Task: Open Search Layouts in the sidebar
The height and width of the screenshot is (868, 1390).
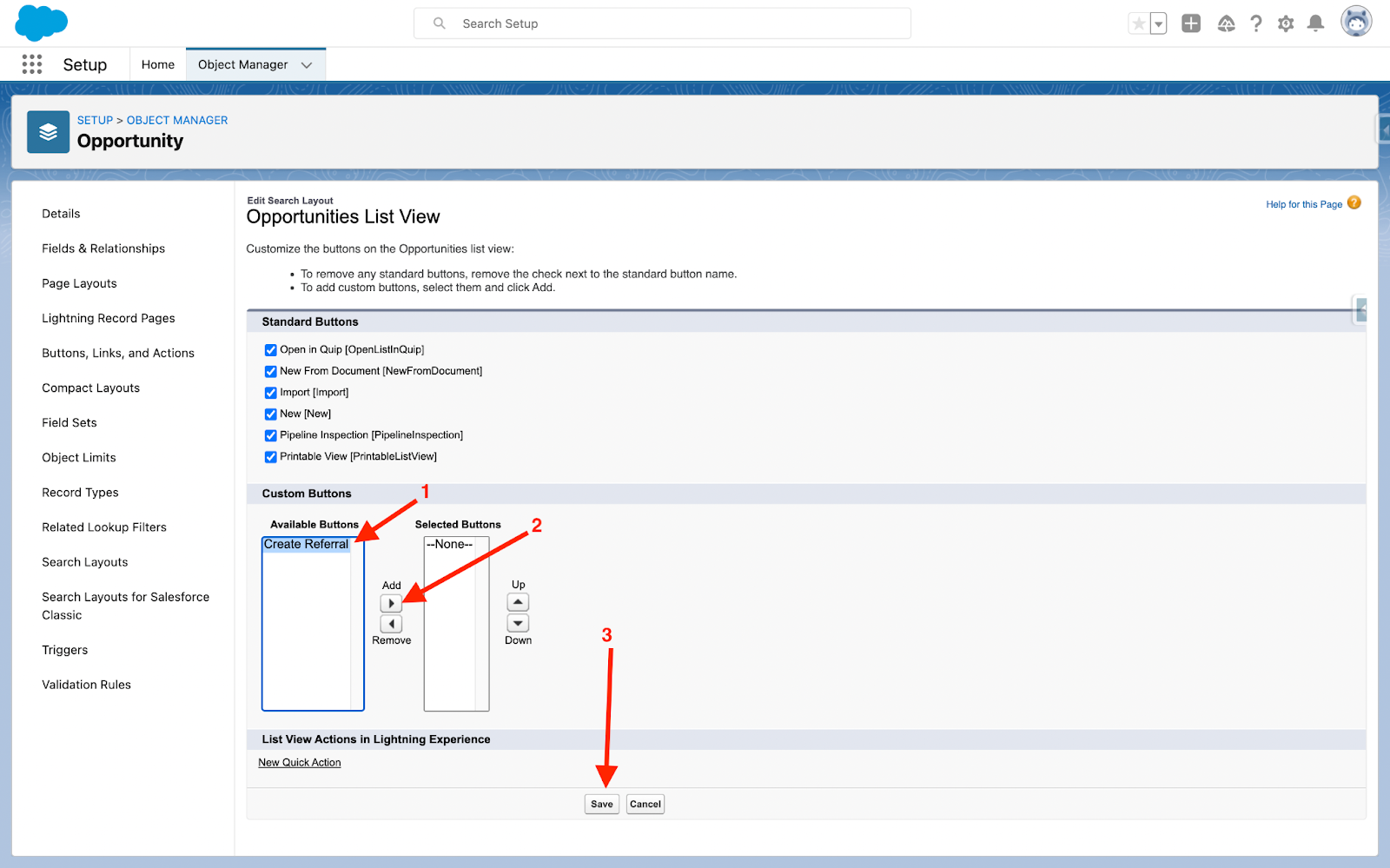Action: [85, 561]
